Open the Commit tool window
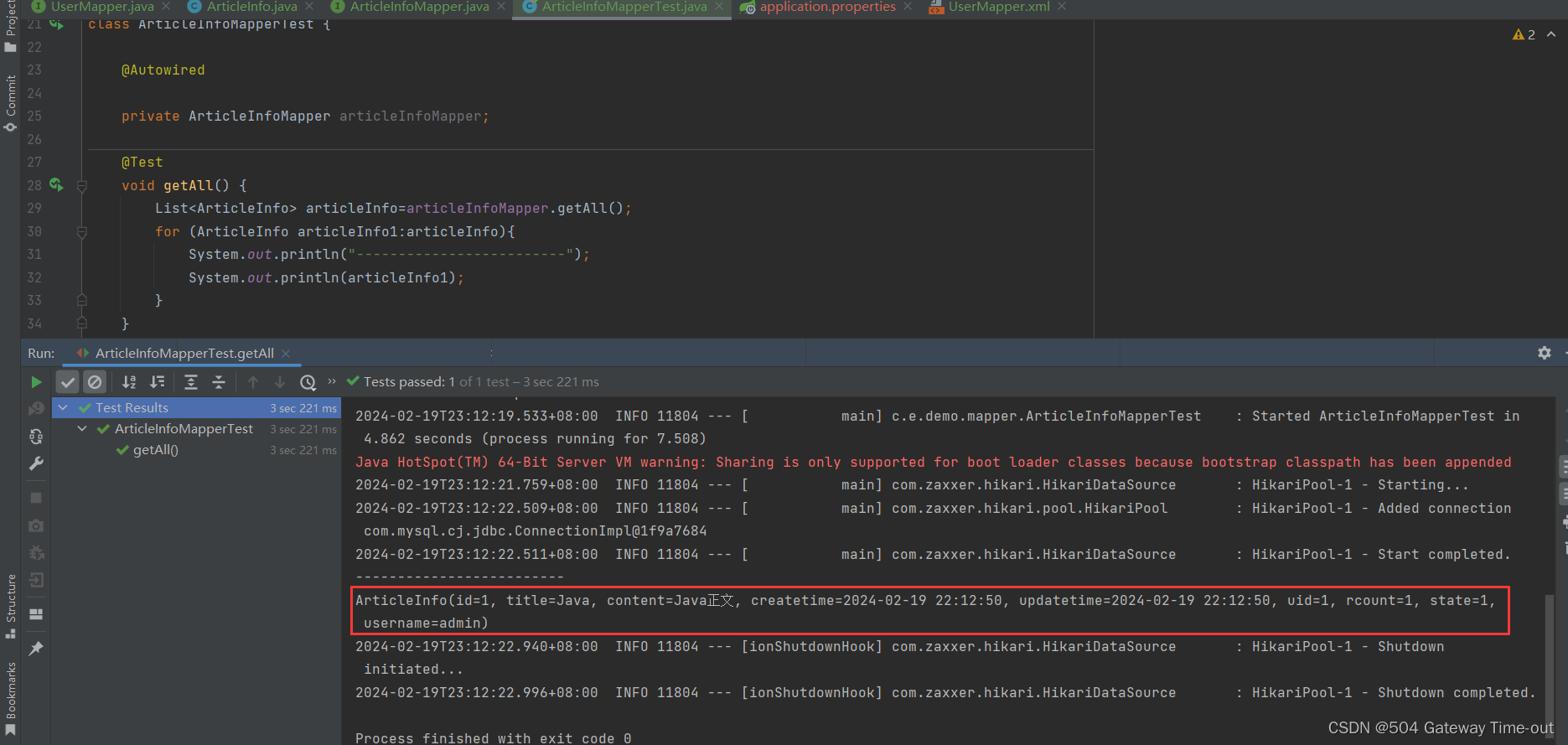 coord(10,103)
